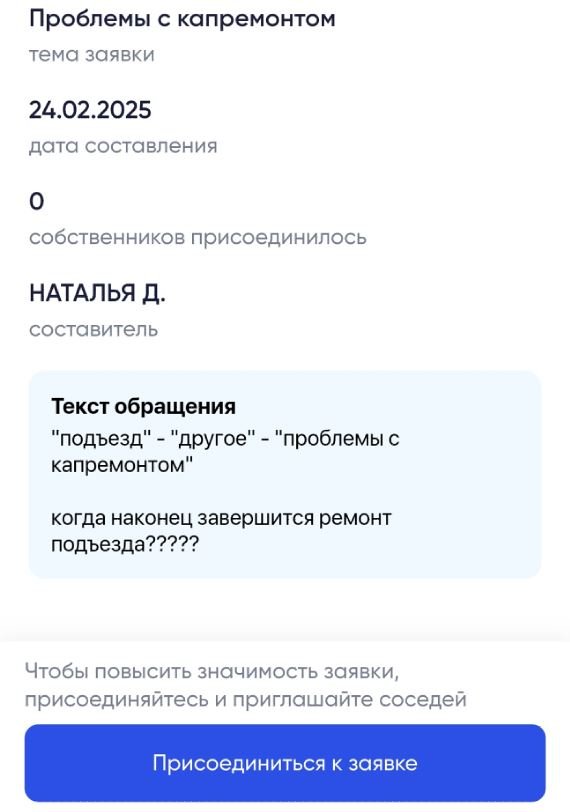Select the когда наконец завершится ремонт line
The height and width of the screenshot is (812, 570).
(221, 518)
